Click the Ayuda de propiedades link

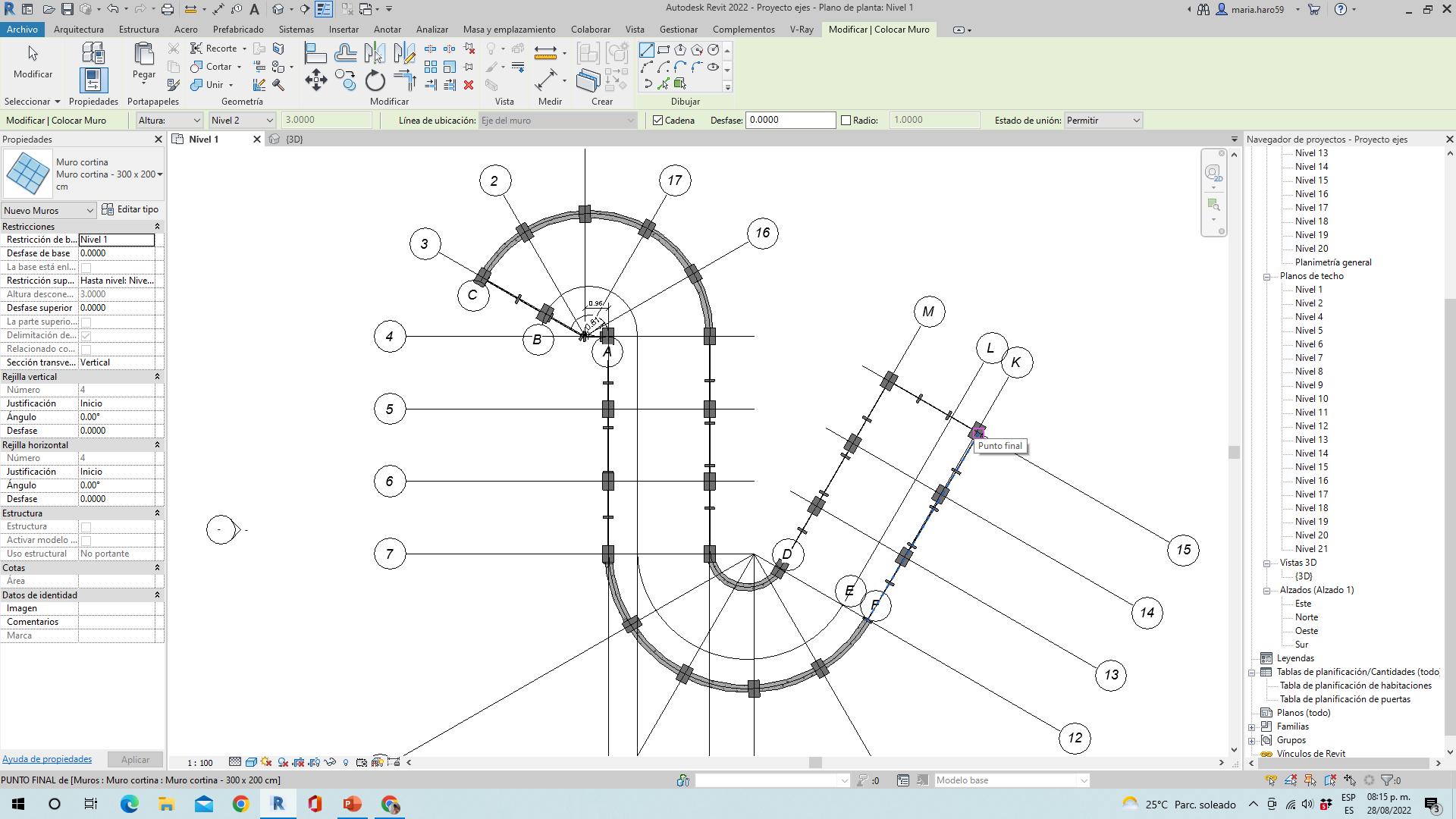[x=47, y=760]
